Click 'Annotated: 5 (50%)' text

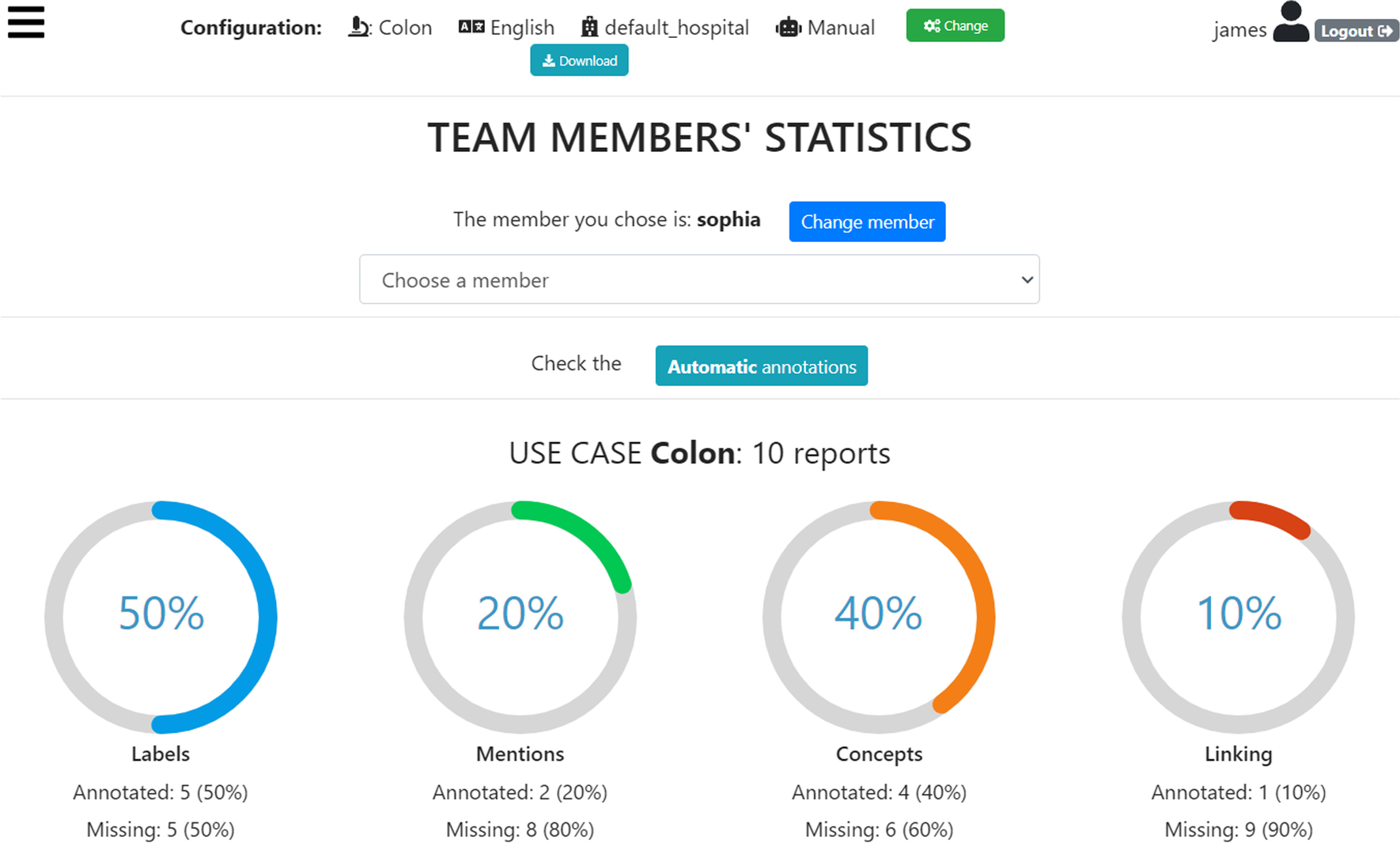coord(161,792)
